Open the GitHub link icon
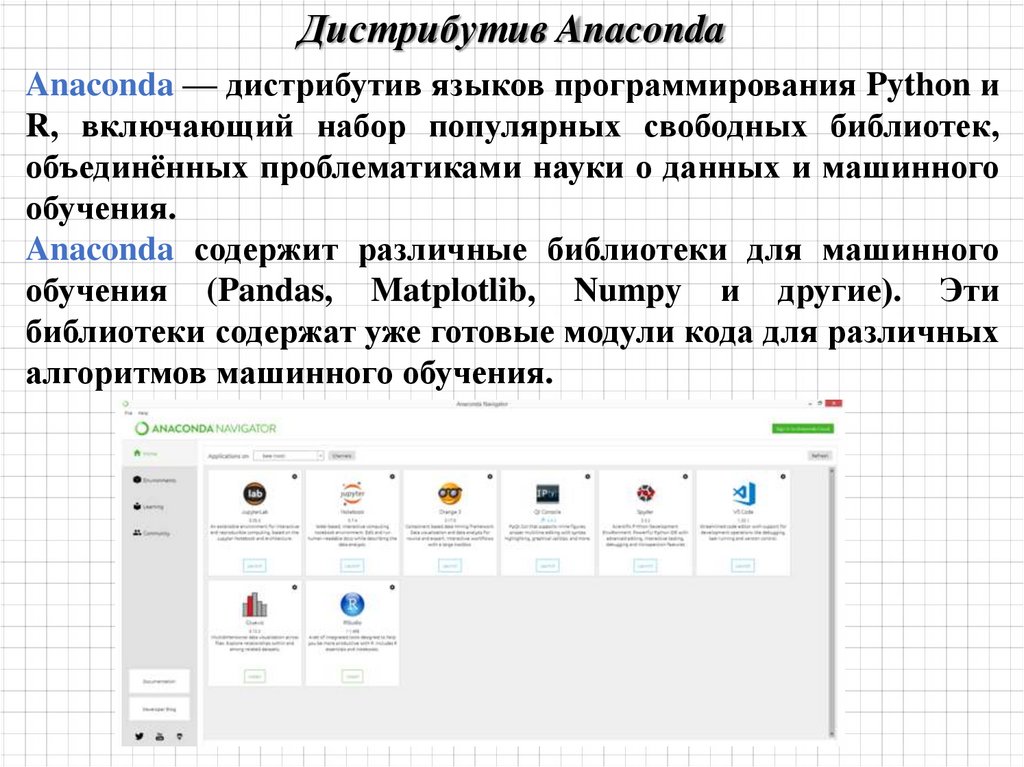 tap(180, 736)
